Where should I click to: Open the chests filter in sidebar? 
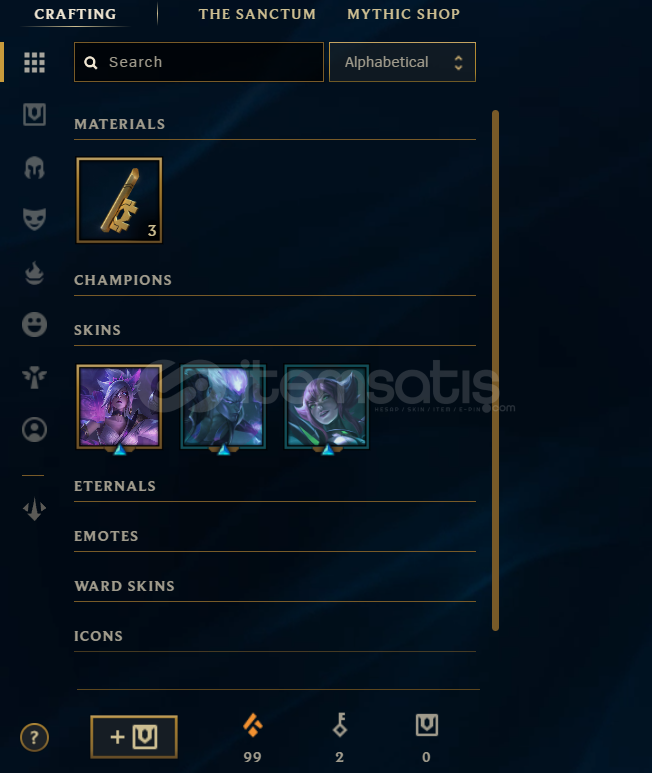pos(34,114)
